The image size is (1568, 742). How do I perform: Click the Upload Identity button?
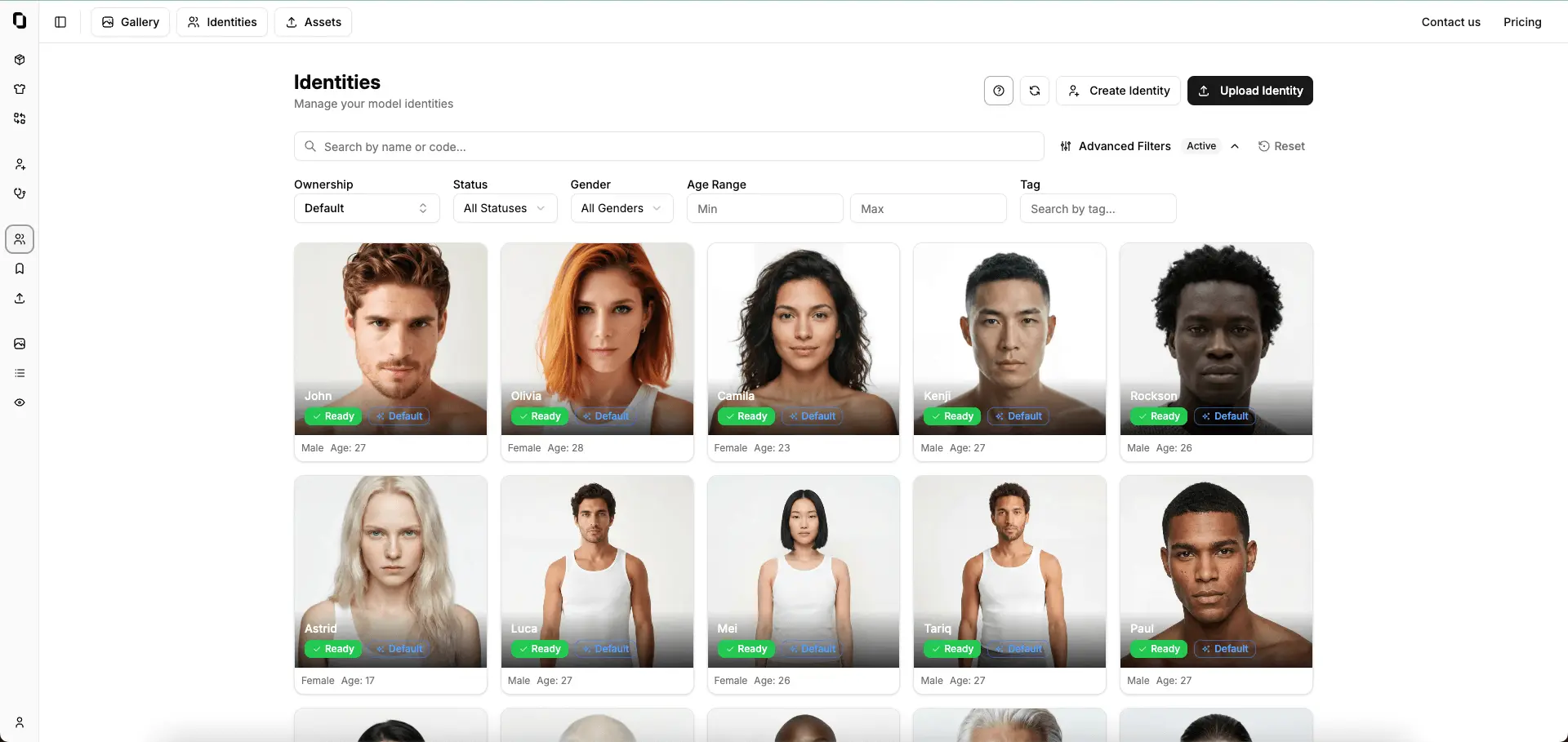[1250, 91]
